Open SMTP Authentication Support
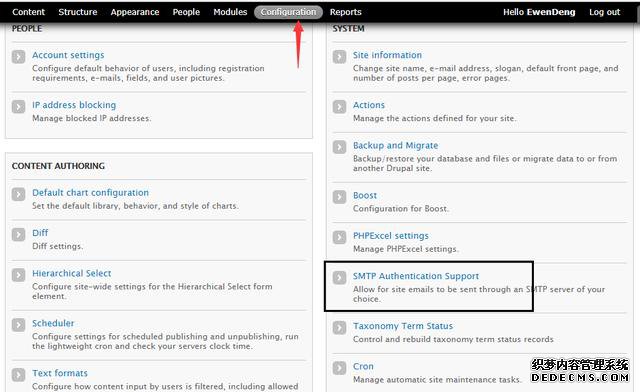Image resolution: width=640 pixels, height=392 pixels. coord(416,276)
